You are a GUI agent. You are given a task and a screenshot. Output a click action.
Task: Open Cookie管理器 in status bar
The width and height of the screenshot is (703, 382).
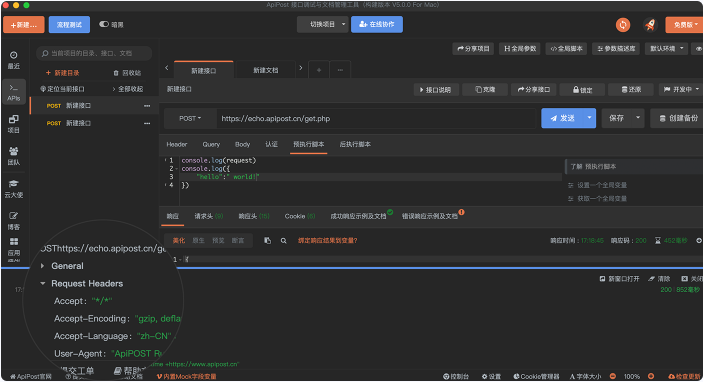(x=536, y=376)
